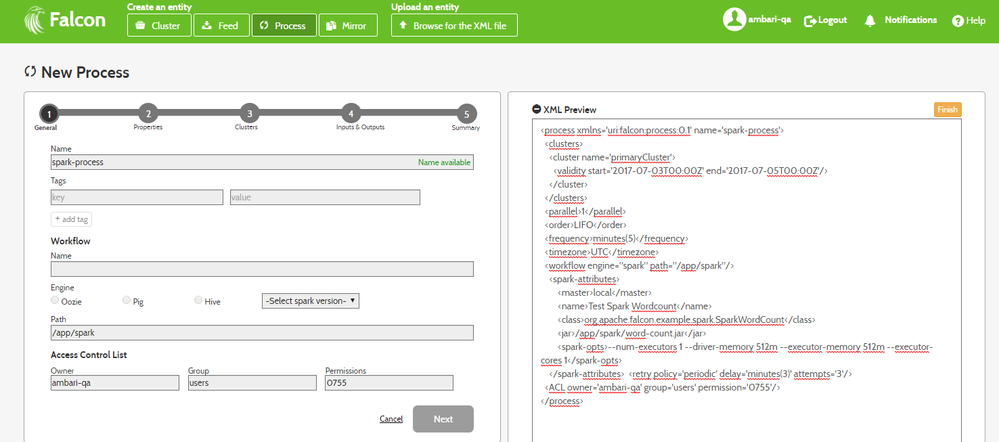Image resolution: width=999 pixels, height=442 pixels.
Task: Click the New Process refresh-arrows icon
Action: pos(29,71)
